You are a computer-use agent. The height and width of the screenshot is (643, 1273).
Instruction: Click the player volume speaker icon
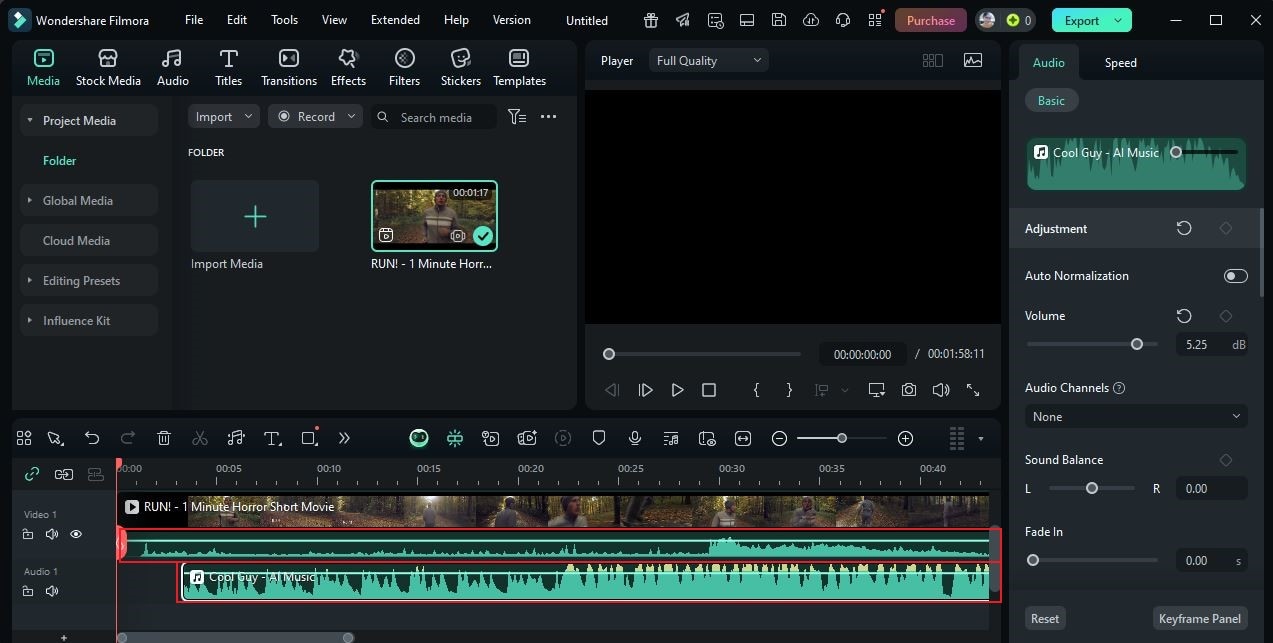point(940,390)
